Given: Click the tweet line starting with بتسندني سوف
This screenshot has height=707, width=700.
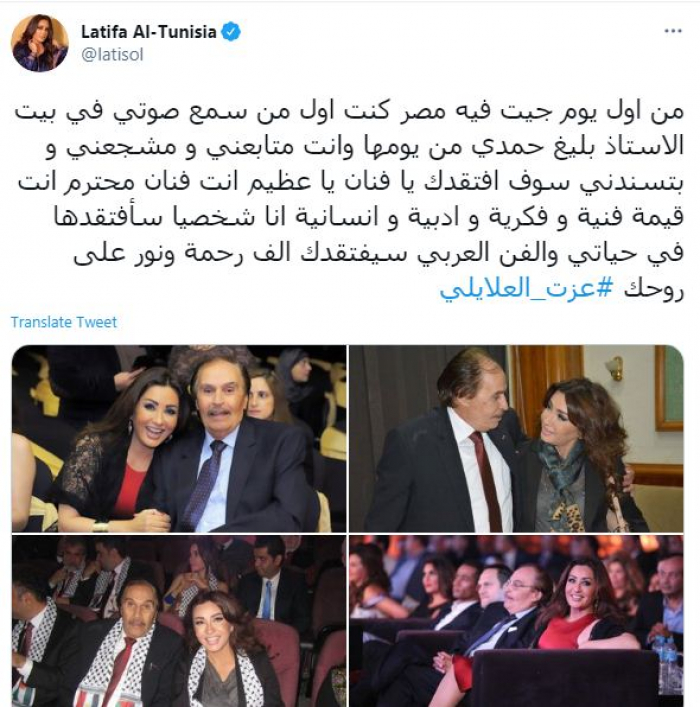Looking at the screenshot, I should (x=350, y=183).
